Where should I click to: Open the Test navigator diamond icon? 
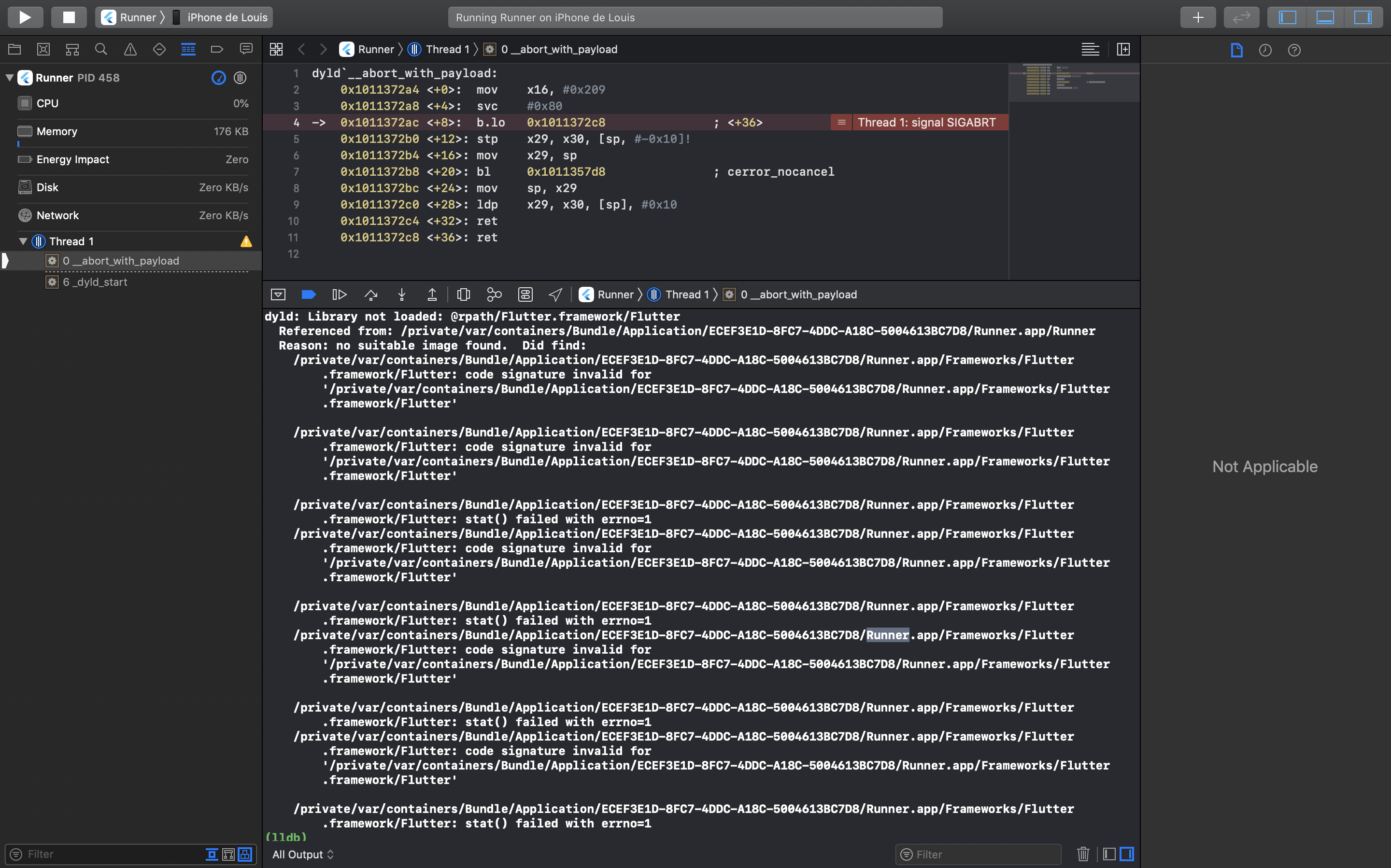click(159, 49)
